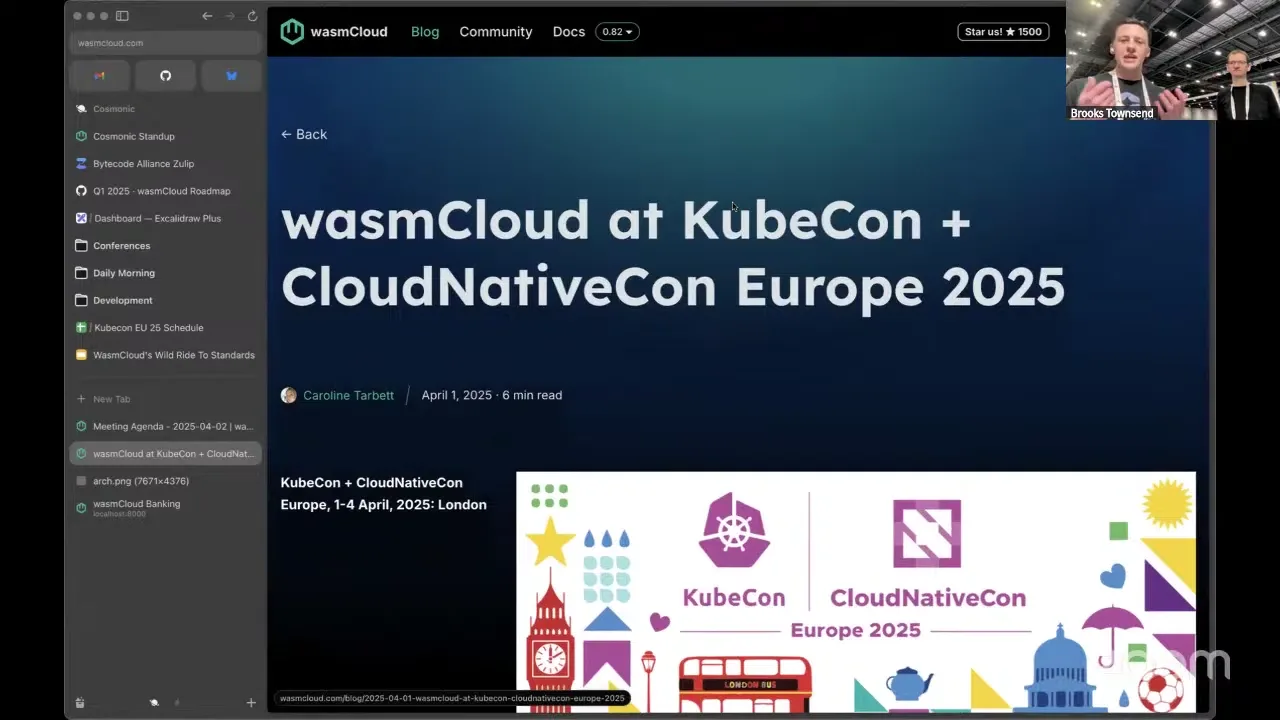Click the New Tab button
The image size is (1280, 720).
pyautogui.click(x=166, y=399)
